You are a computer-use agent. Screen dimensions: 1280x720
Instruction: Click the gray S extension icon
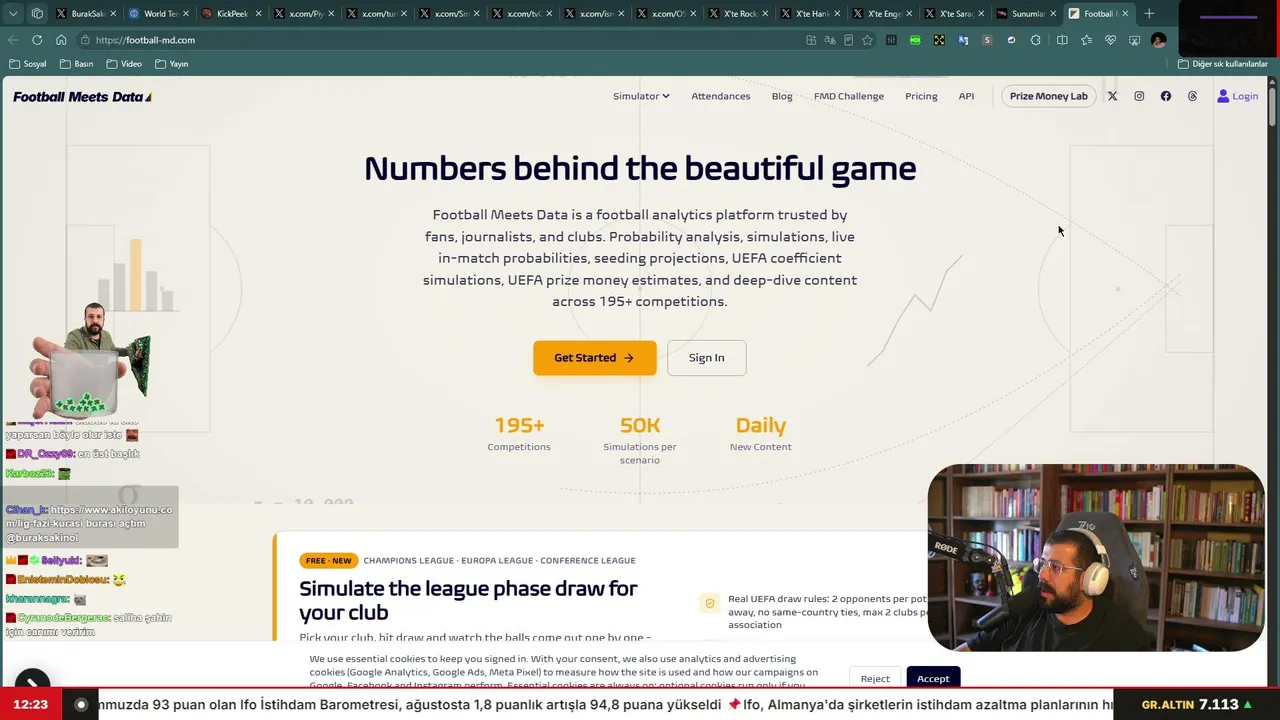tap(987, 40)
